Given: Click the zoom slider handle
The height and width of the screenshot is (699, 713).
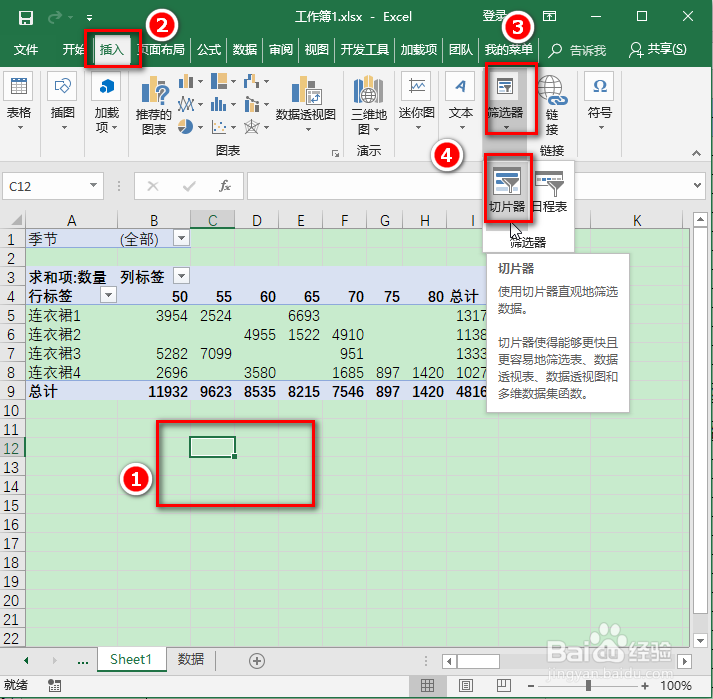Looking at the screenshot, I should pyautogui.click(x=588, y=685).
